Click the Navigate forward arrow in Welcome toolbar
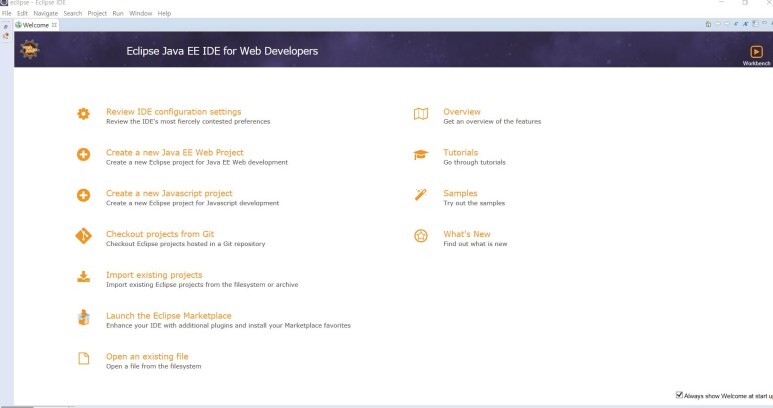This screenshot has width=773, height=408. [x=727, y=24]
